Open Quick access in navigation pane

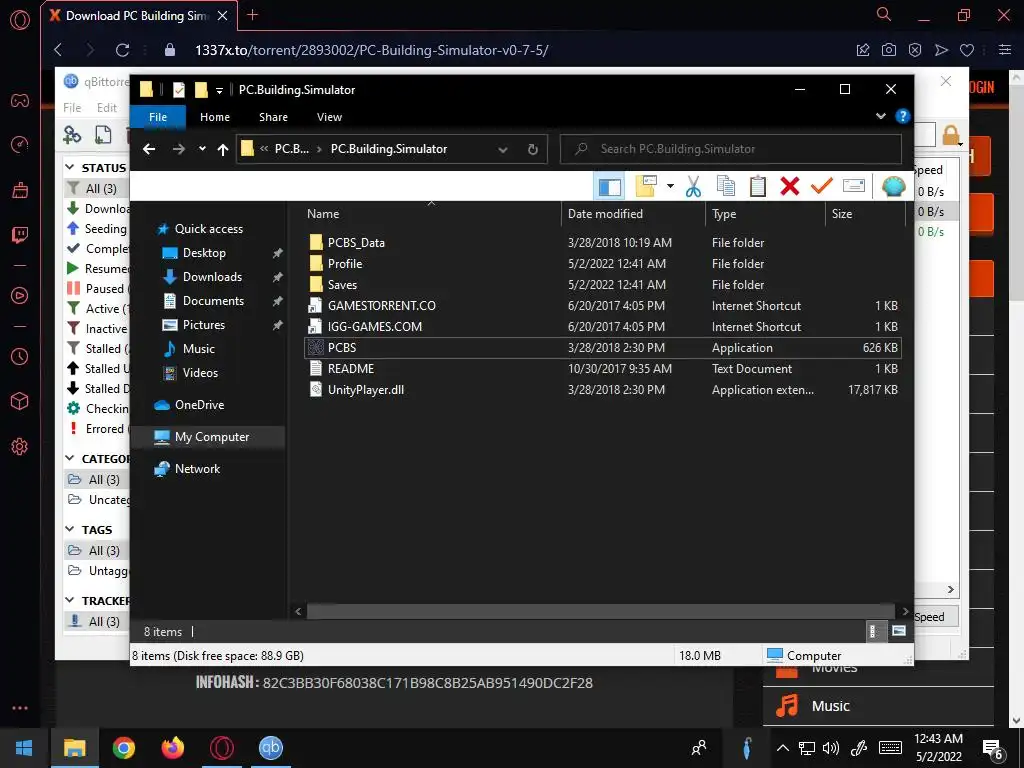tap(208, 229)
